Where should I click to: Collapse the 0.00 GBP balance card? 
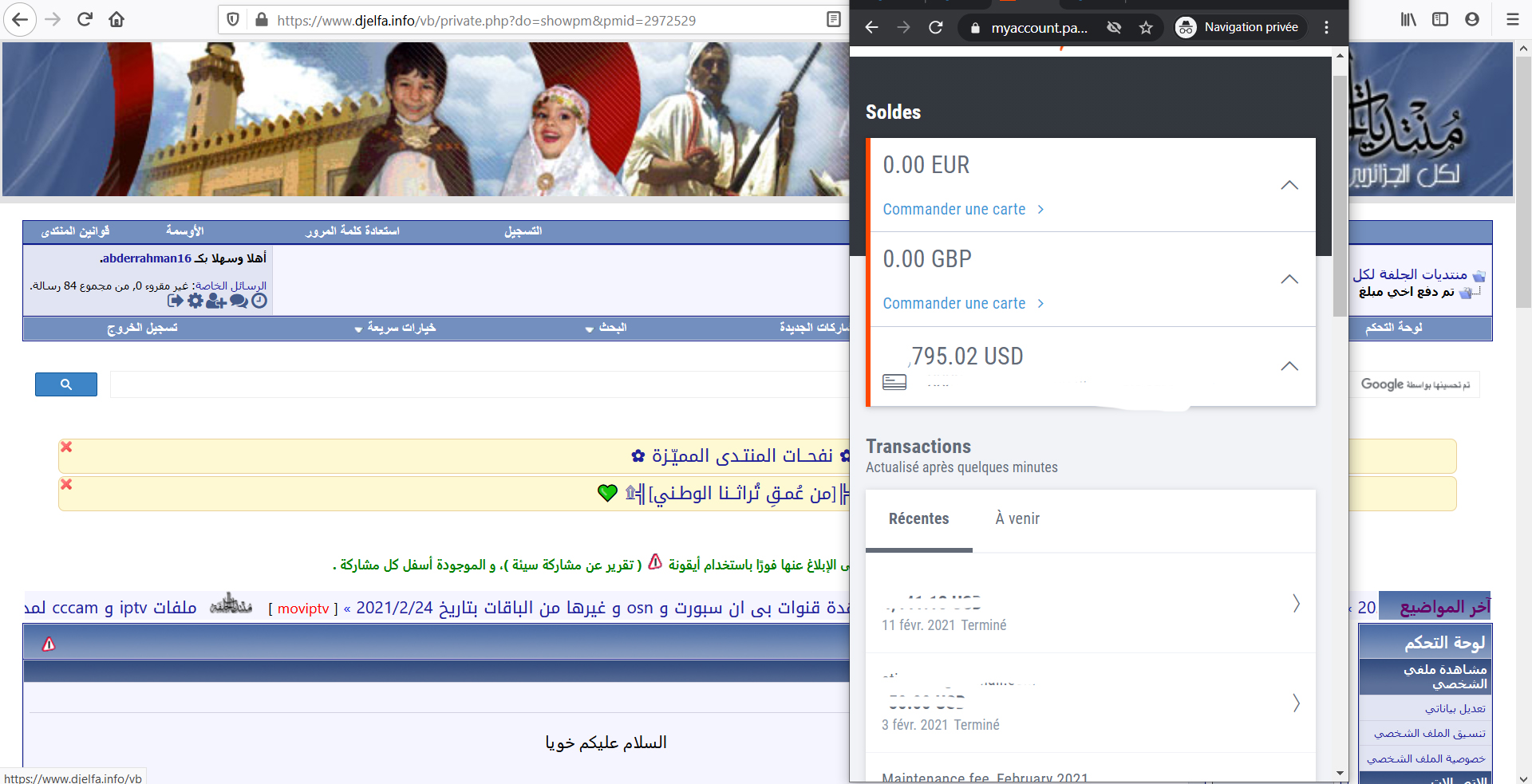1289,279
